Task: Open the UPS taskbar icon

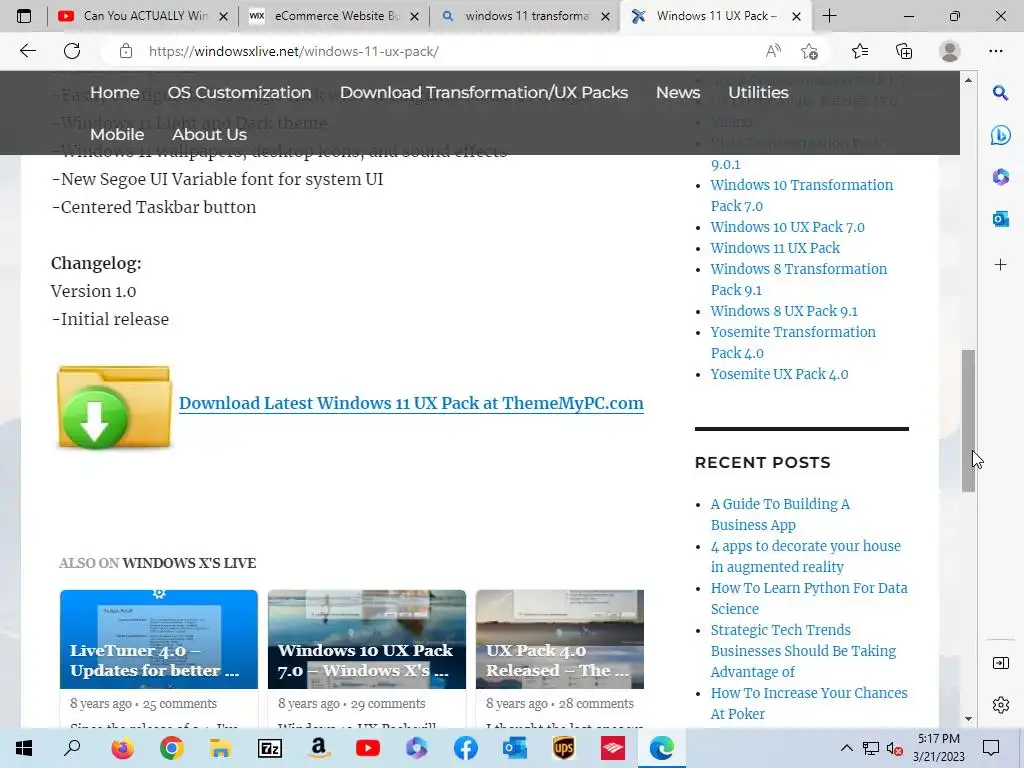Action: [x=564, y=748]
